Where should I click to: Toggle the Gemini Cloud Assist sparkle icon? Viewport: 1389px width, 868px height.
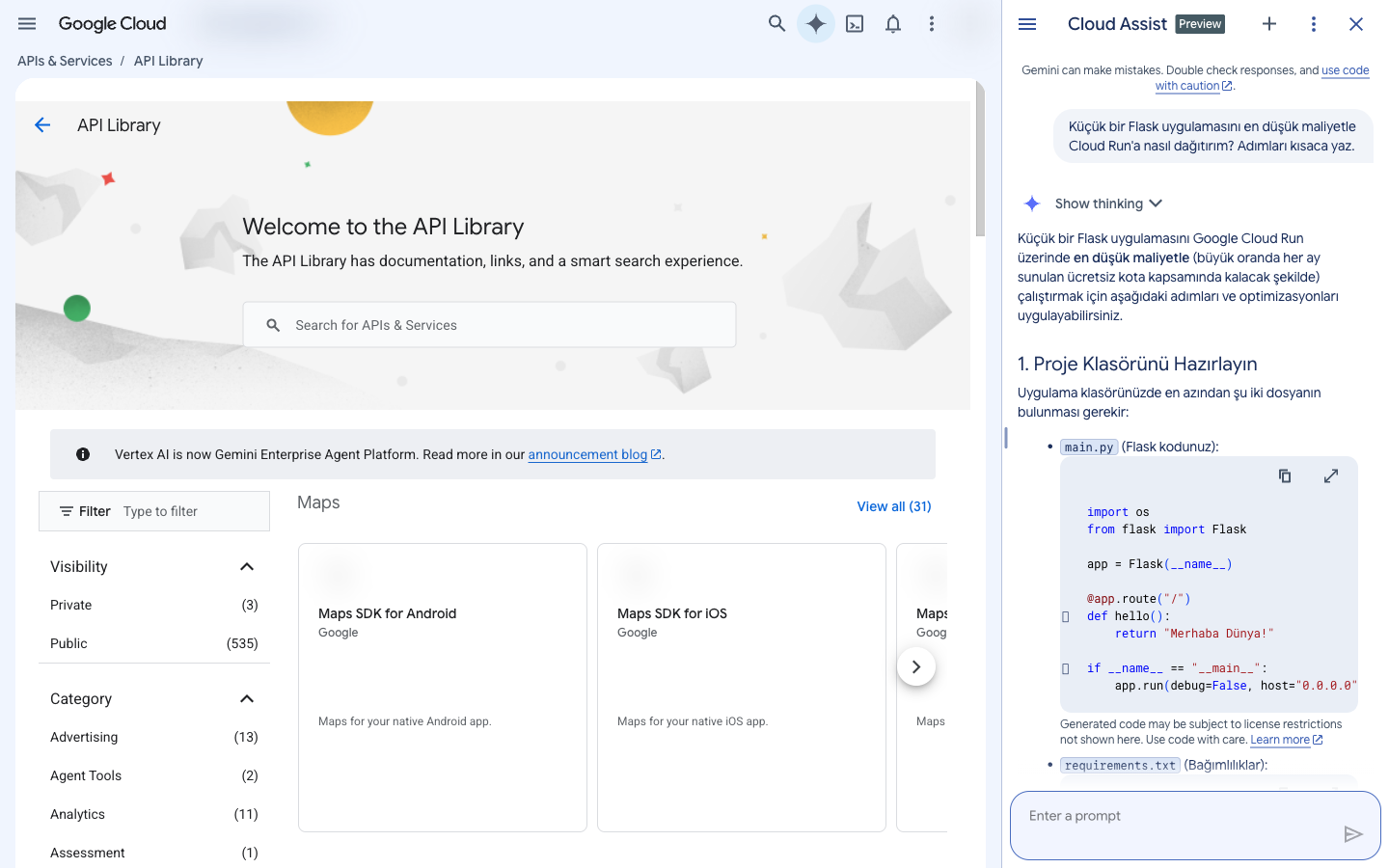(816, 24)
